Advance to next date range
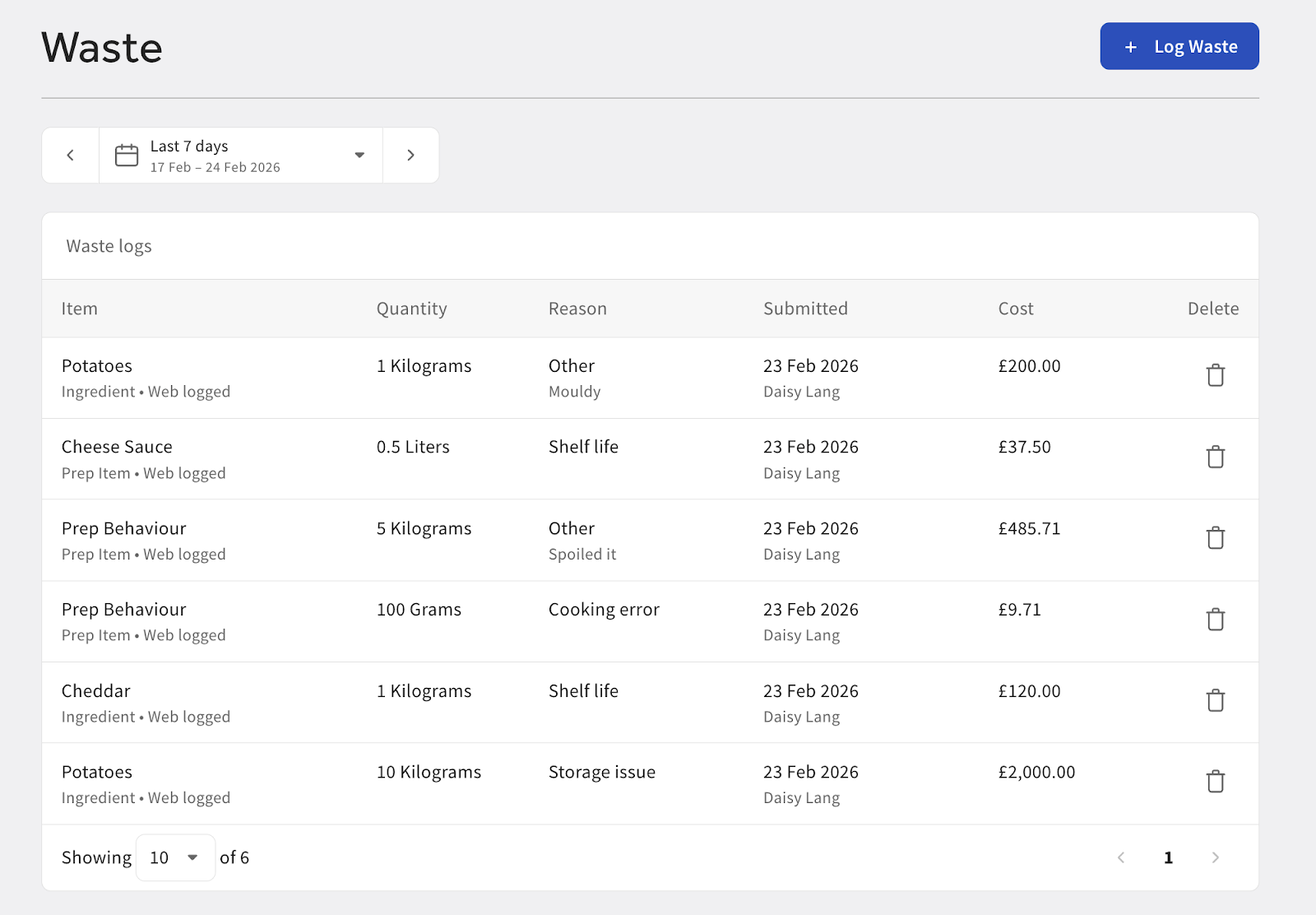1316x915 pixels. 410,156
